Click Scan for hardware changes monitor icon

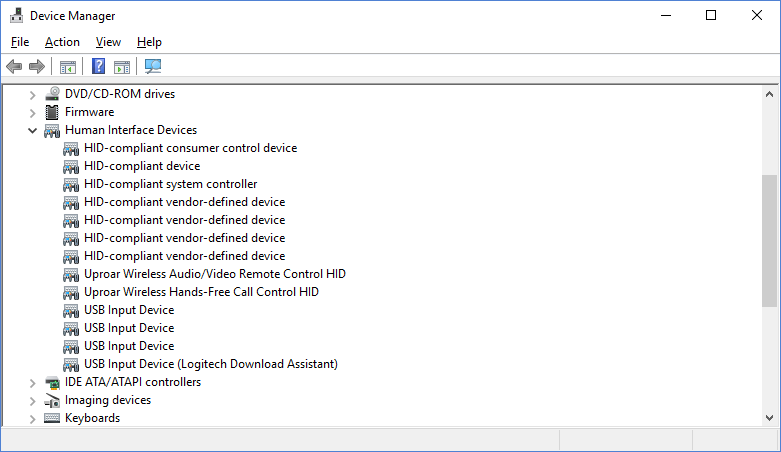click(152, 66)
